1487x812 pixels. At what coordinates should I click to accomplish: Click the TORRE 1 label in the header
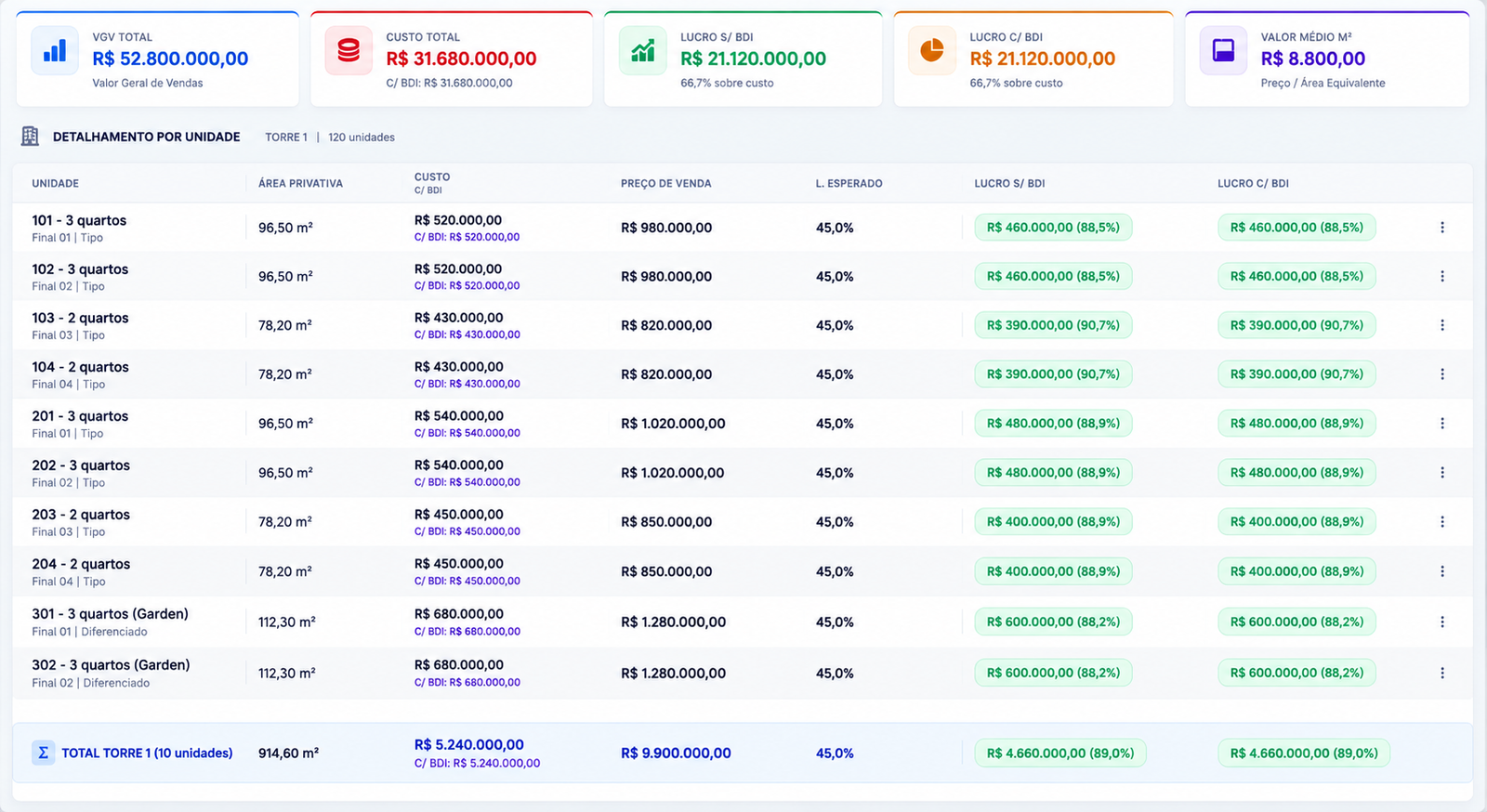(286, 138)
